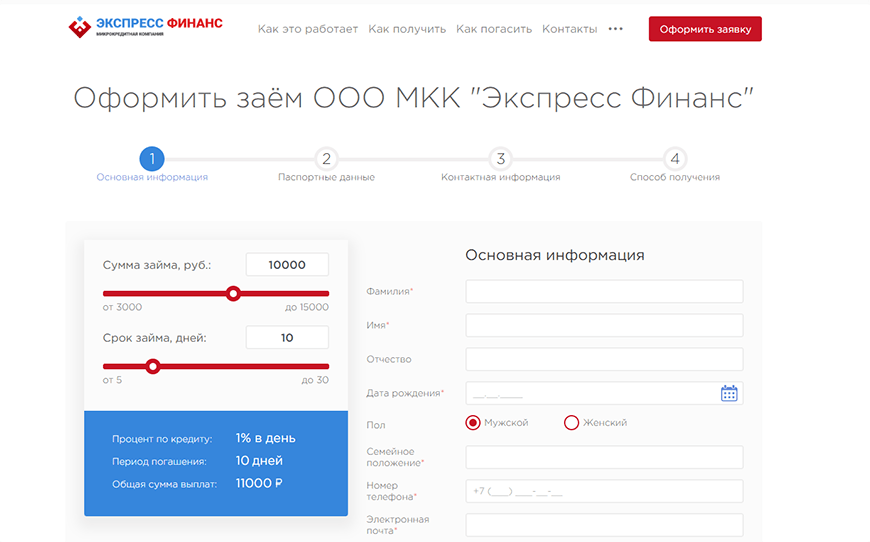Image resolution: width=870 pixels, height=542 pixels.
Task: Select the Женский radio button
Action: pos(572,423)
